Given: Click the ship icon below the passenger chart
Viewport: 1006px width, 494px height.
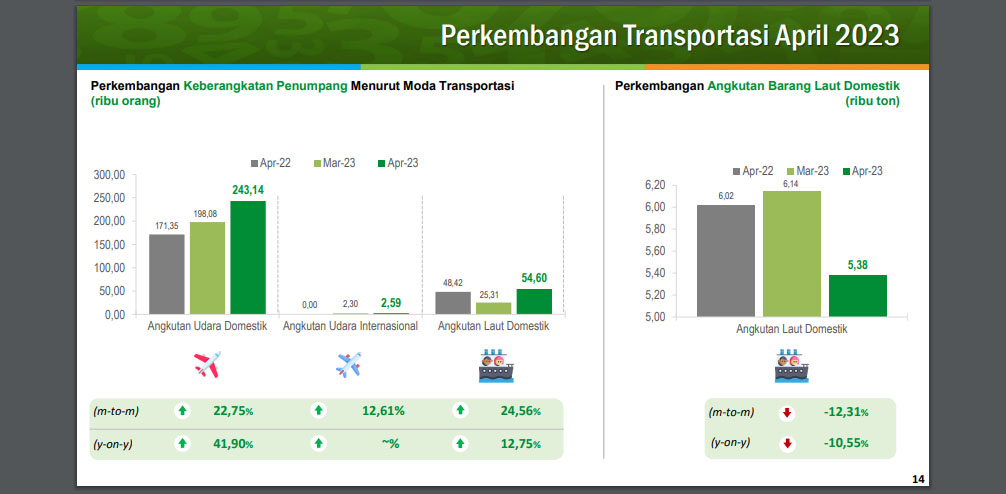Looking at the screenshot, I should [496, 366].
